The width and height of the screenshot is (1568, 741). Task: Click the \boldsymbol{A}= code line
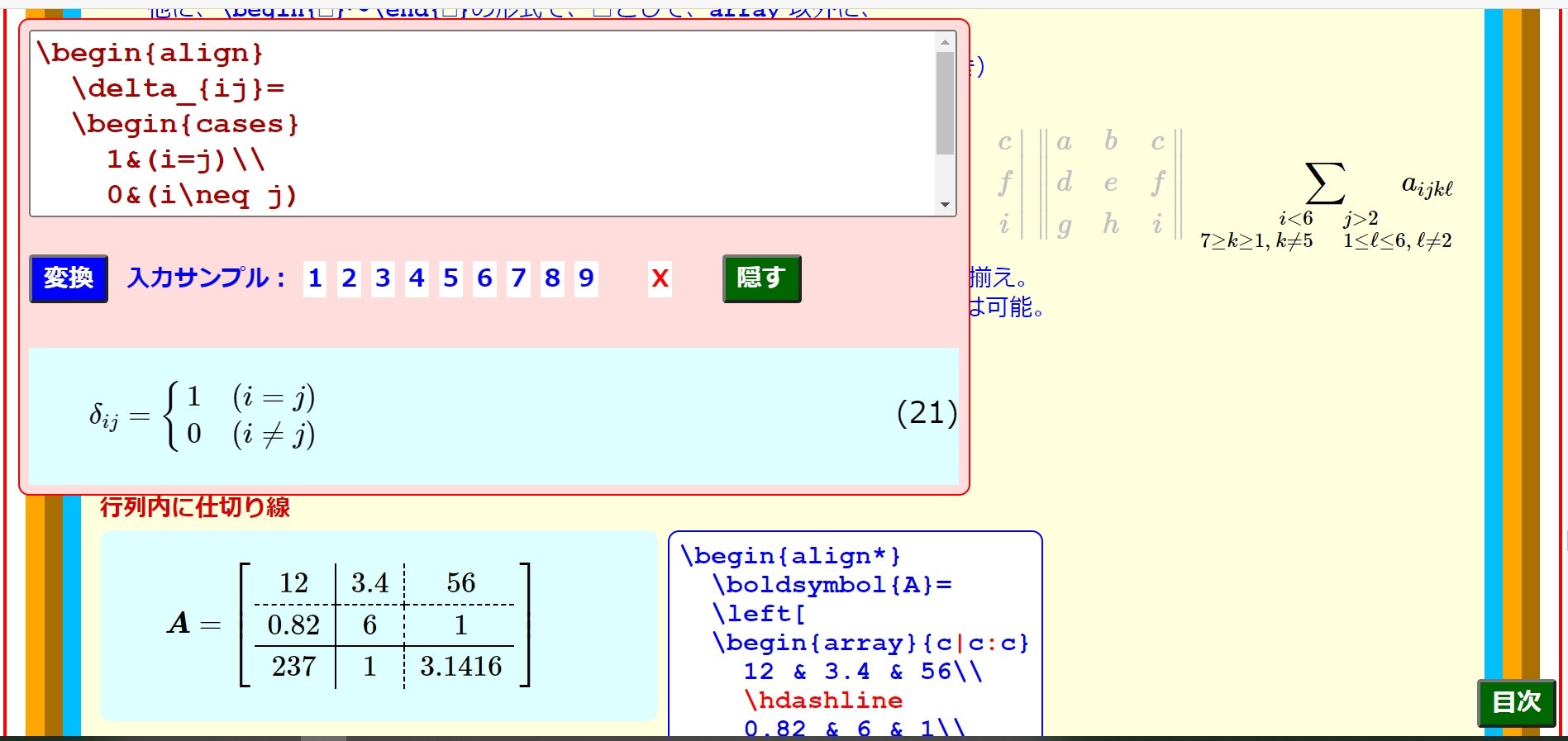coord(832,585)
